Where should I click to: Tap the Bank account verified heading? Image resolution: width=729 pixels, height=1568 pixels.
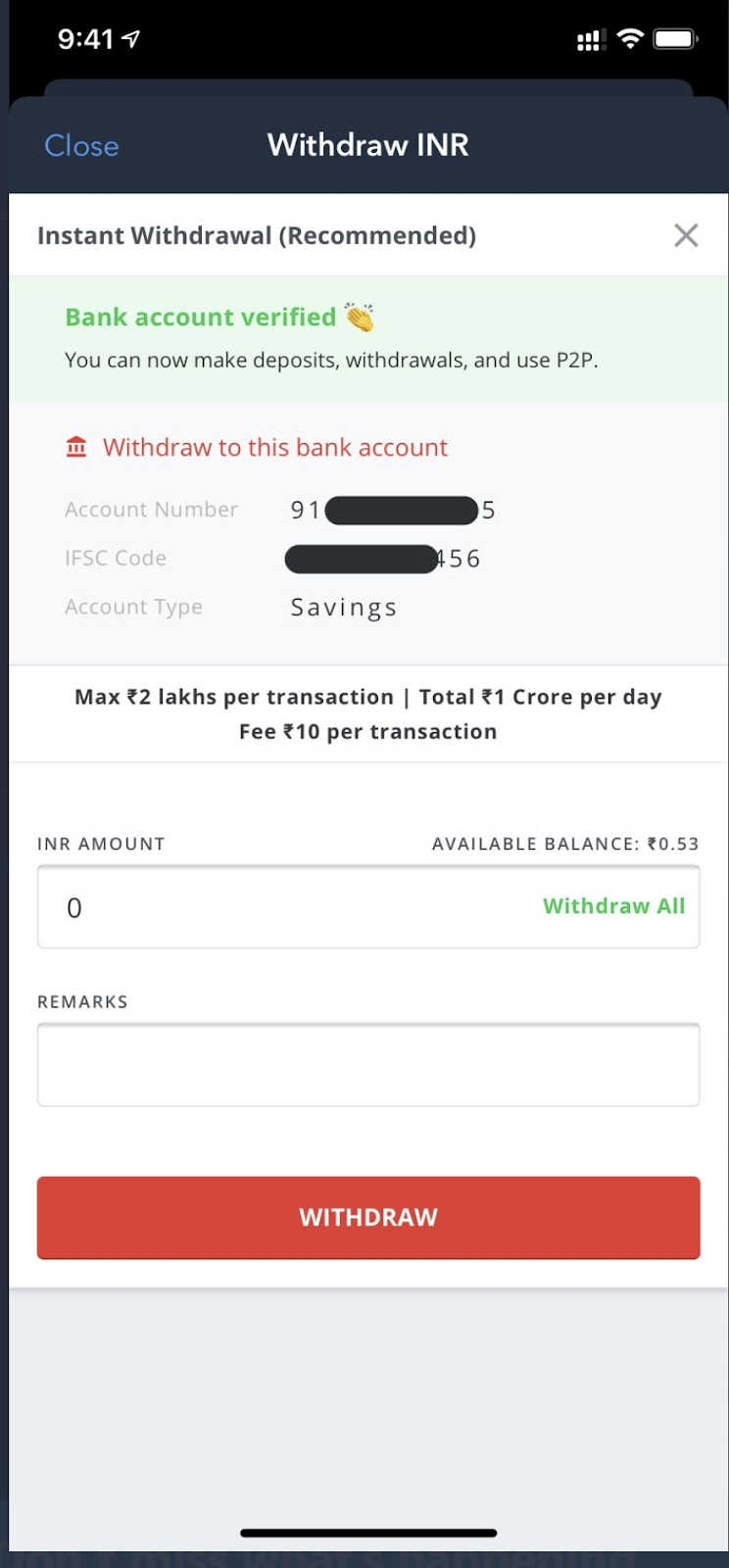tap(201, 318)
